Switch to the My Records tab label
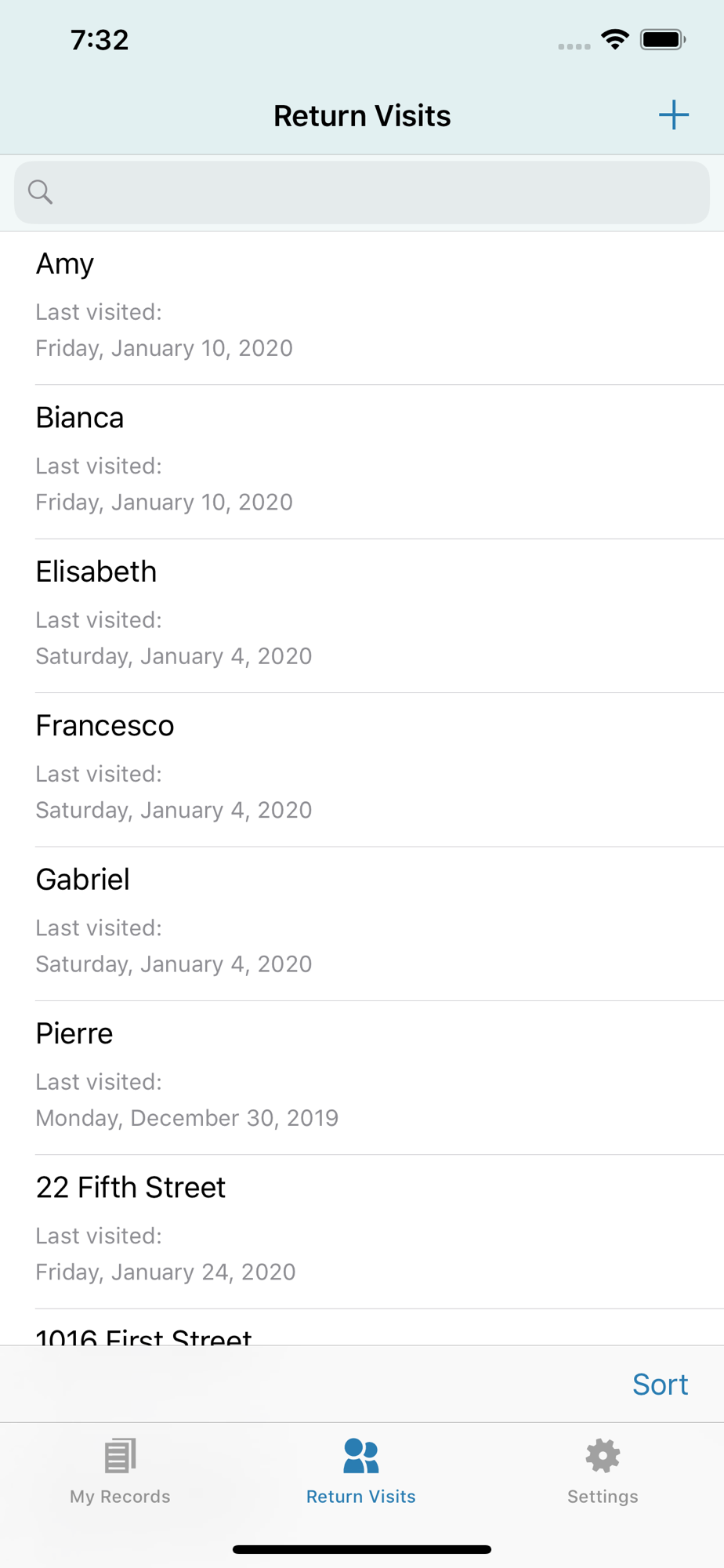The height and width of the screenshot is (1568, 724). click(x=120, y=1497)
